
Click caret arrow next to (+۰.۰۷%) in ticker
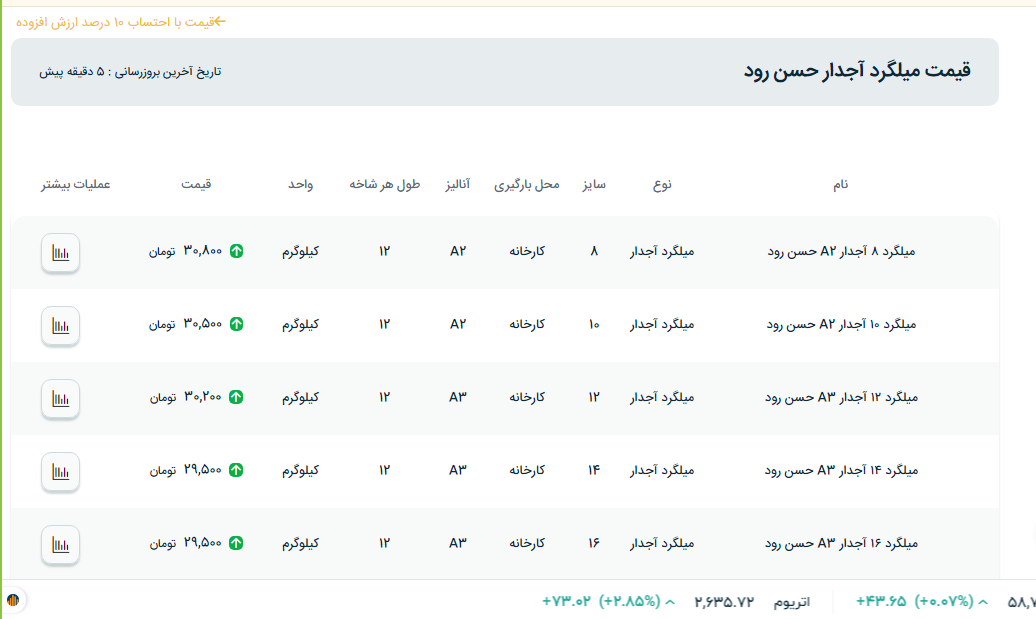(983, 602)
